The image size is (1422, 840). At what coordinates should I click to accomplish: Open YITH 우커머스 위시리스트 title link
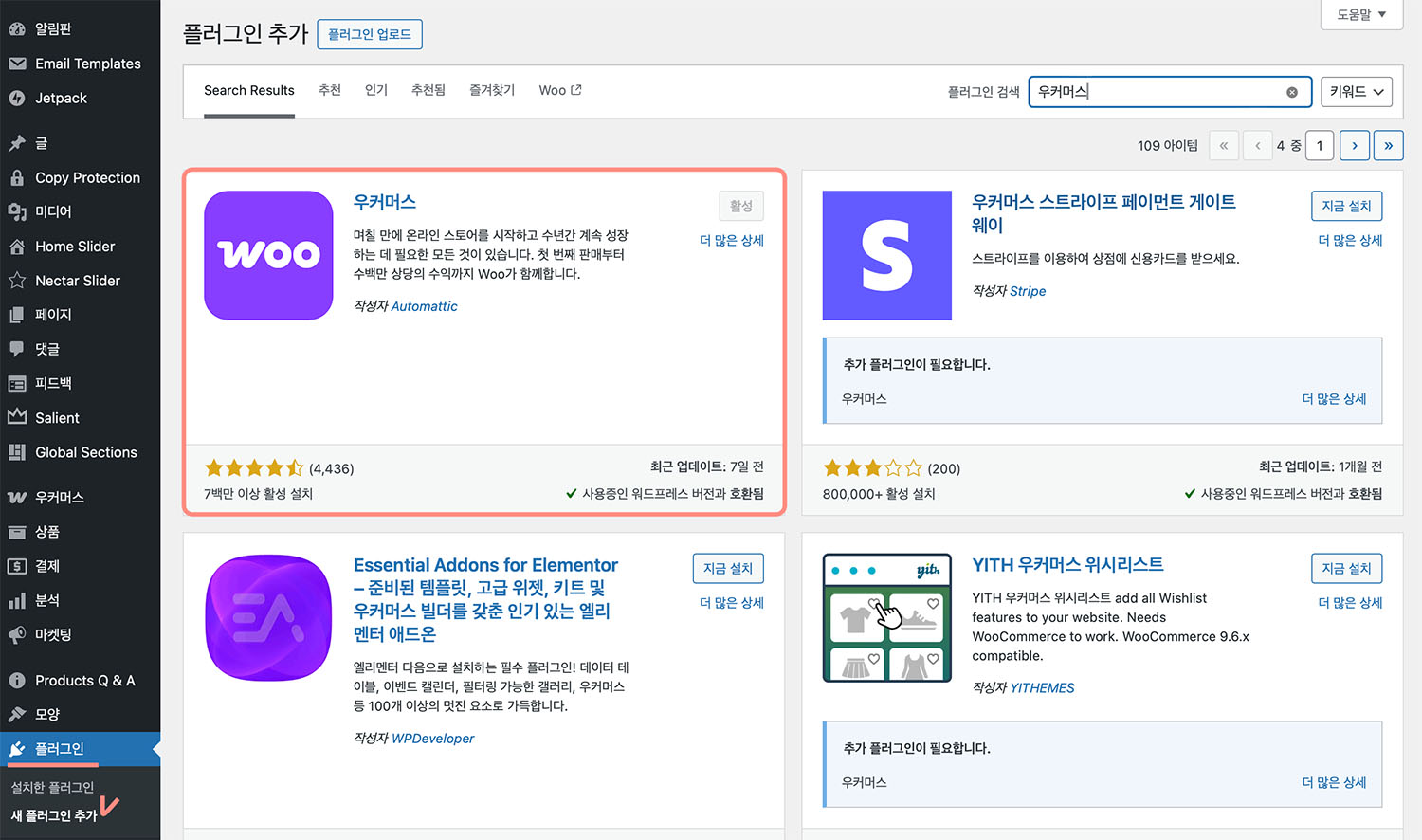tap(1067, 565)
